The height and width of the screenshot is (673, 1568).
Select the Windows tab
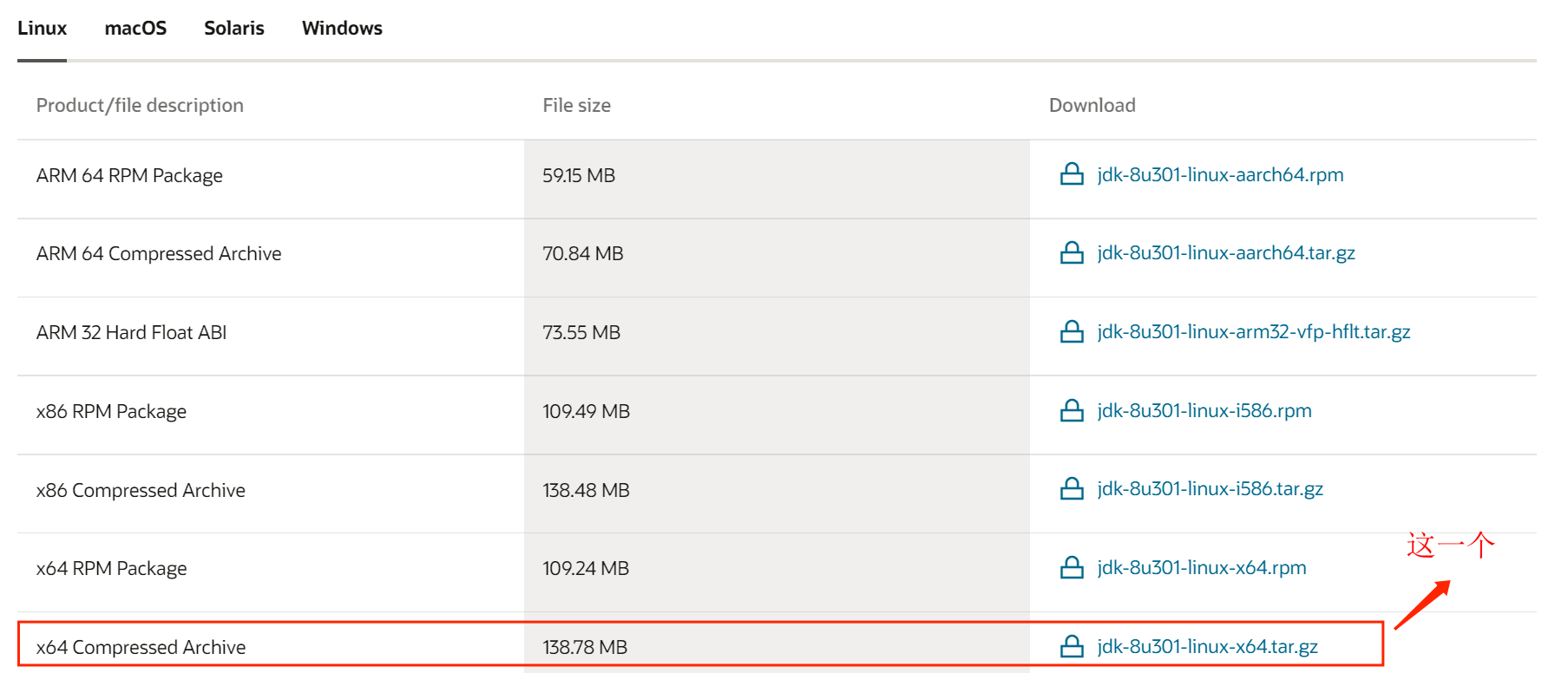point(342,29)
